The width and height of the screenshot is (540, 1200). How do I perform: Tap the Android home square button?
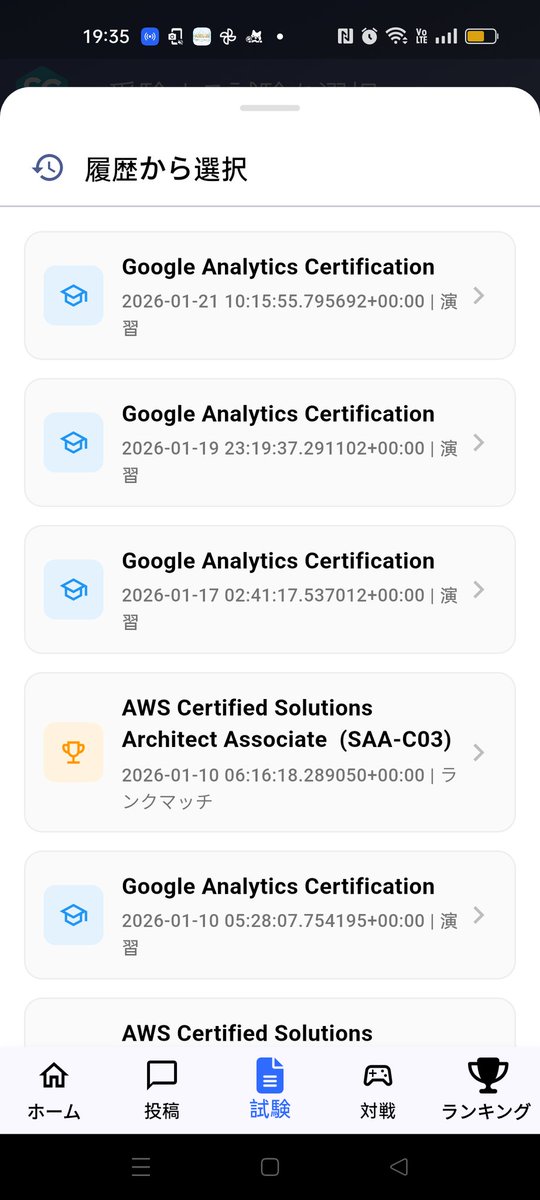[269, 1166]
